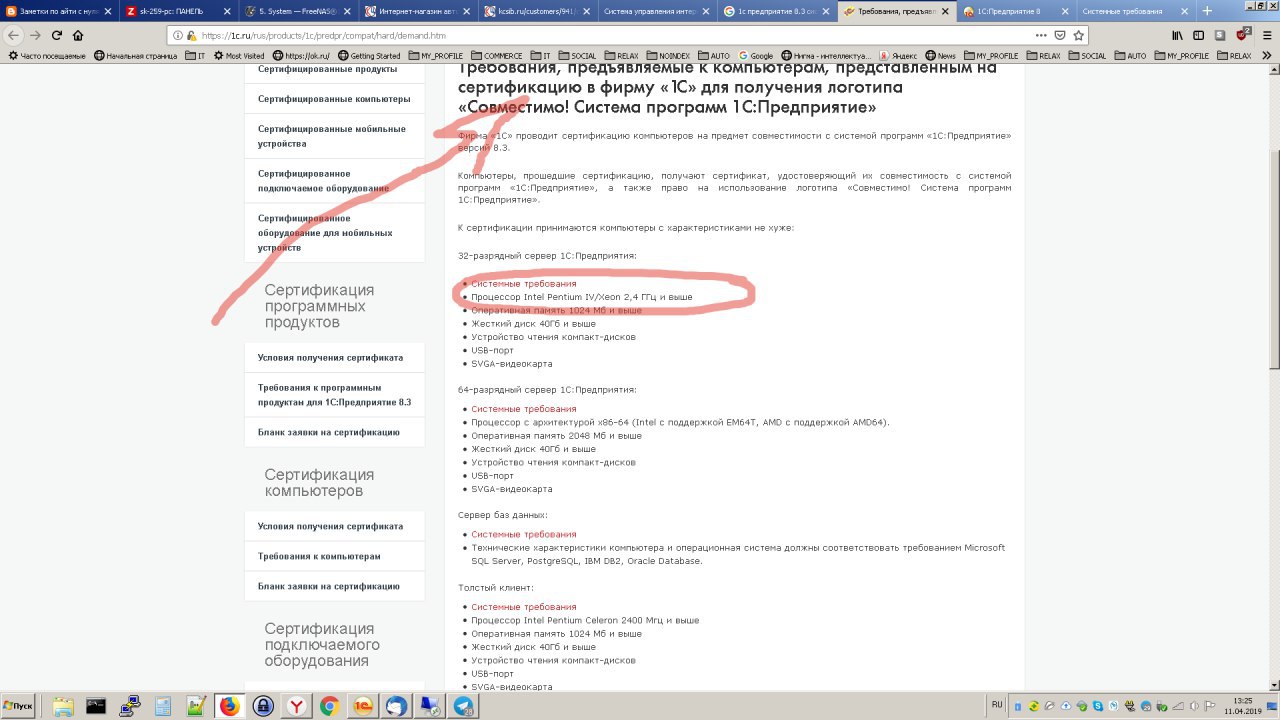Open the Google bookmark

pos(756,56)
